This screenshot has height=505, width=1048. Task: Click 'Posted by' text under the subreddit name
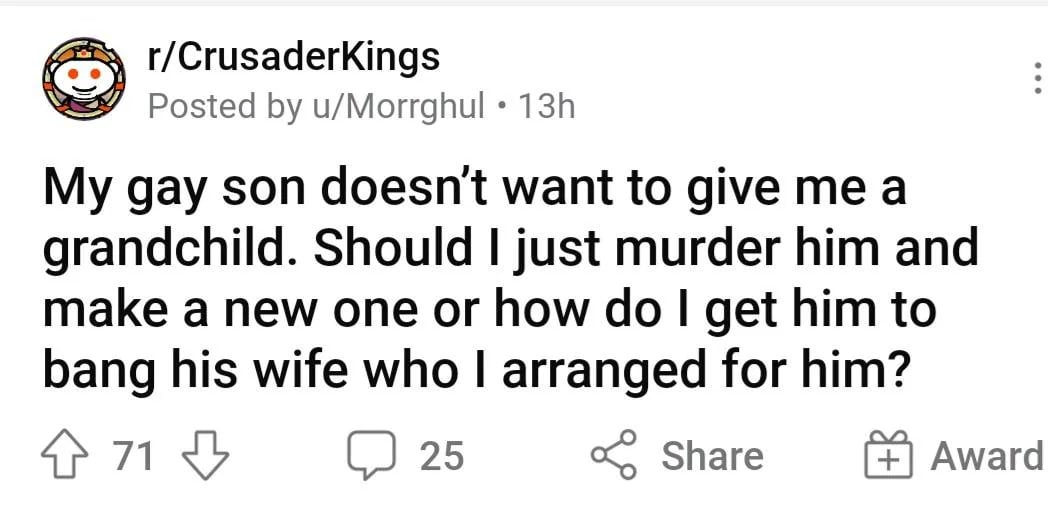coord(224,107)
